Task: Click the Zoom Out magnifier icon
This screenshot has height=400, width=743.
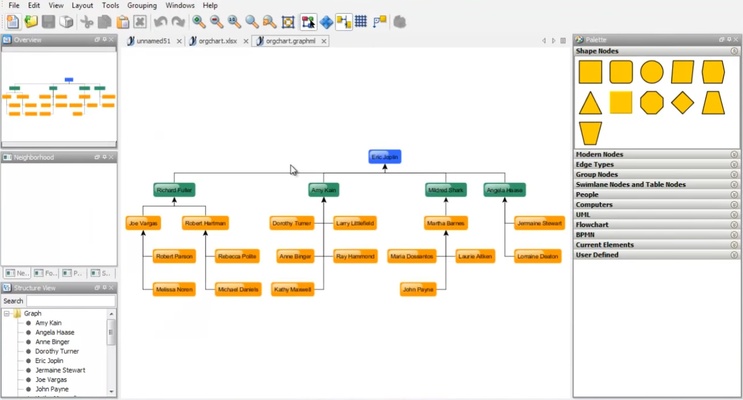Action: [217, 22]
